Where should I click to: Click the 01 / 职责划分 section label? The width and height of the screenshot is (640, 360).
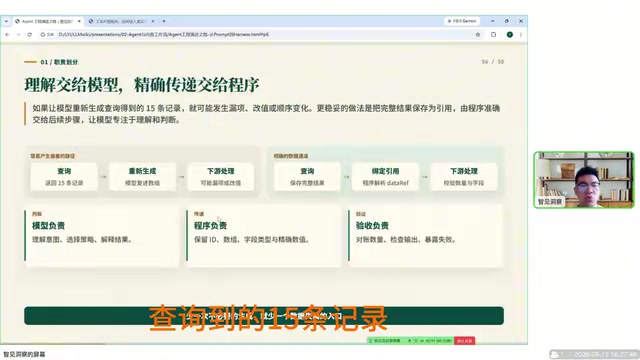click(x=59, y=62)
